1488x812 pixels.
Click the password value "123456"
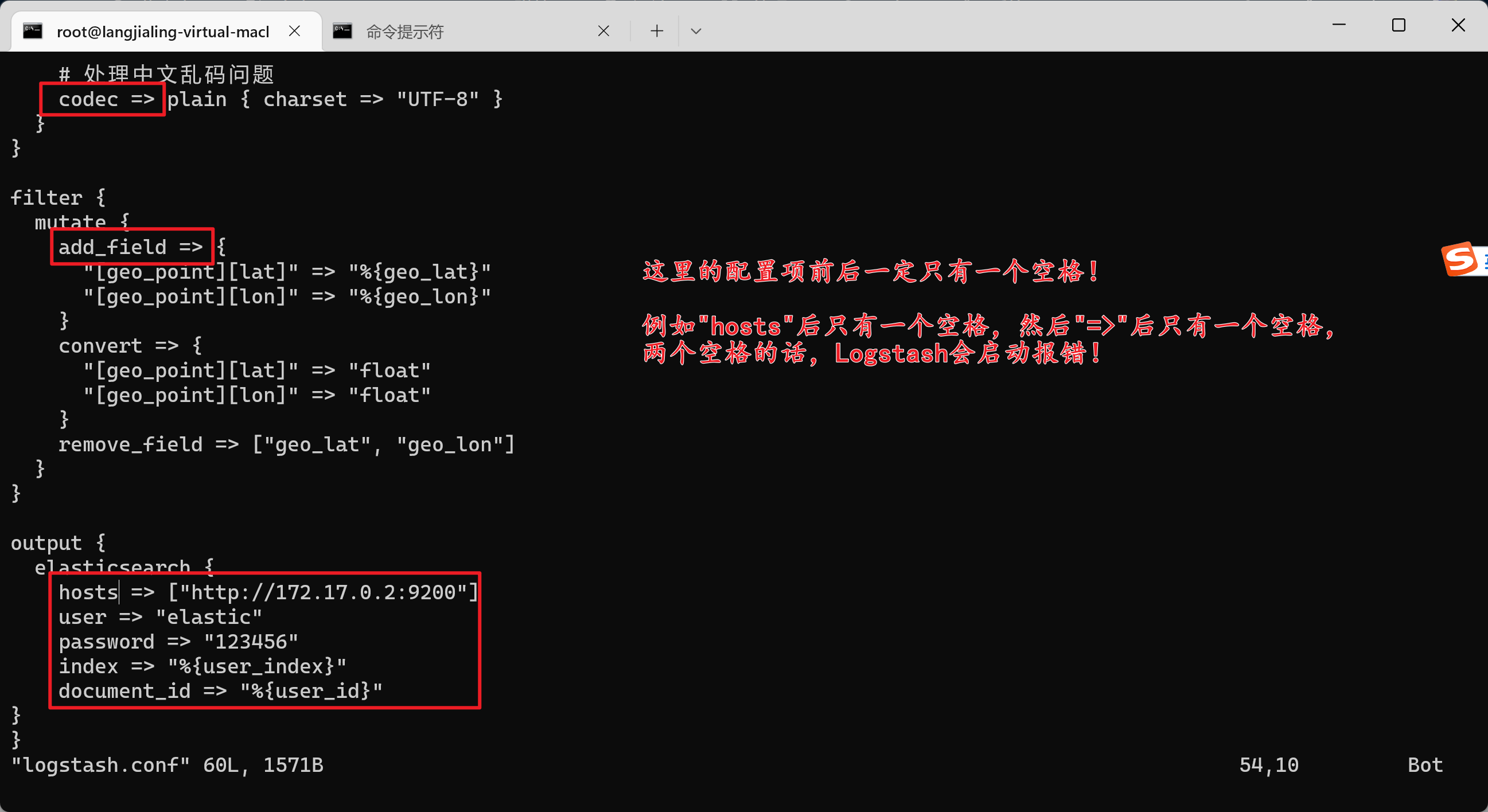pos(251,642)
